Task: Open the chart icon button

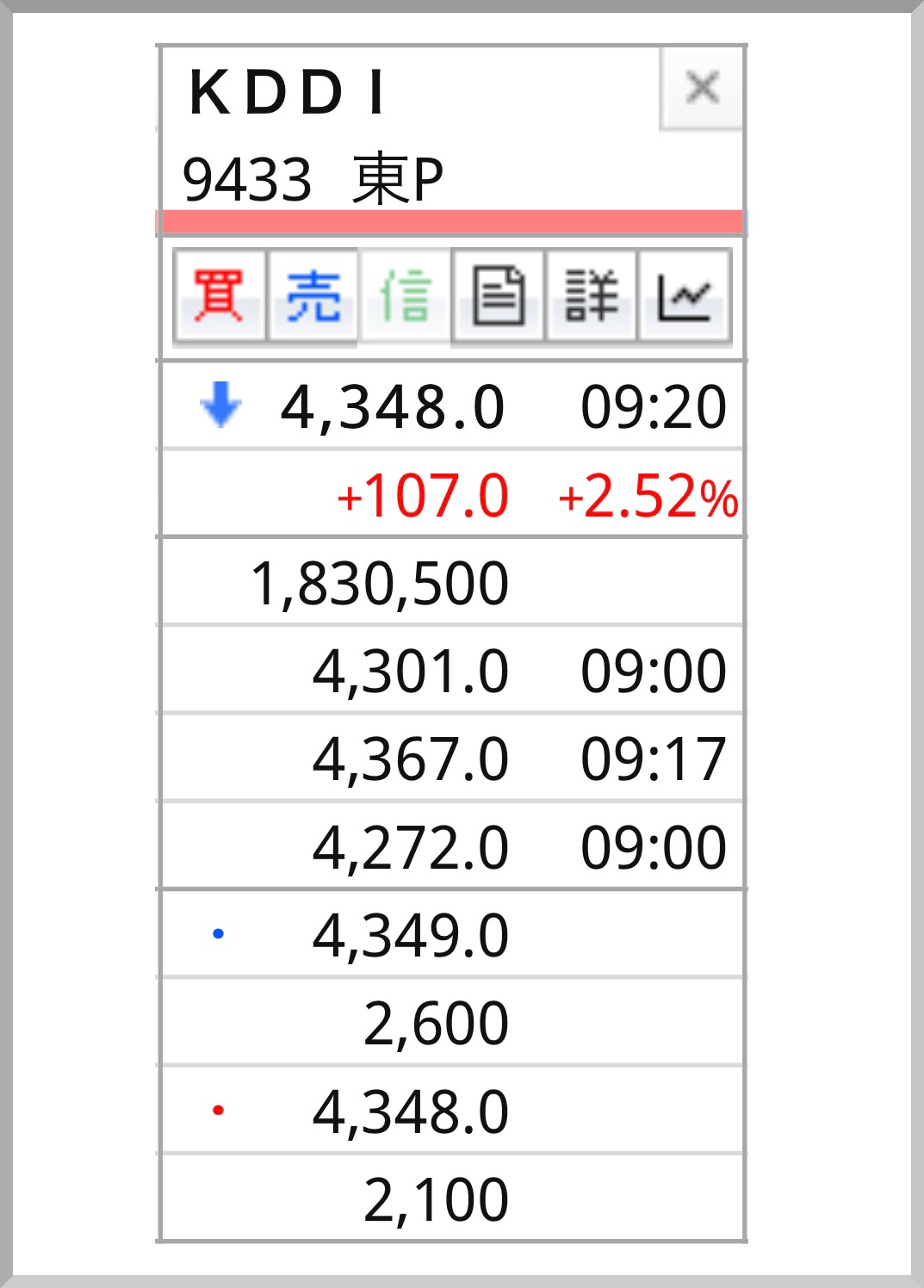Action: (x=685, y=296)
